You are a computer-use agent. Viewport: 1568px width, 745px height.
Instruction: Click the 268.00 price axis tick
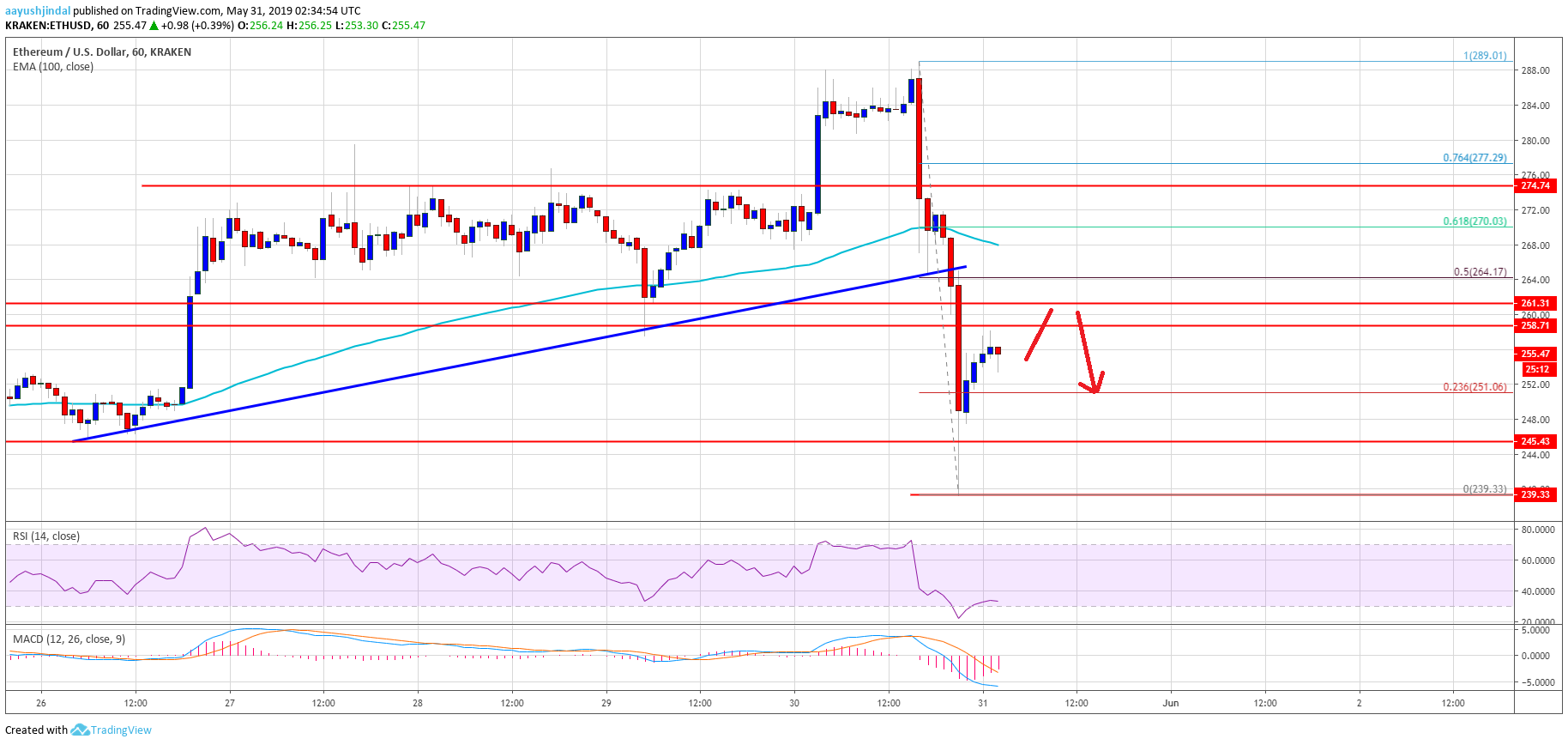coord(1535,245)
